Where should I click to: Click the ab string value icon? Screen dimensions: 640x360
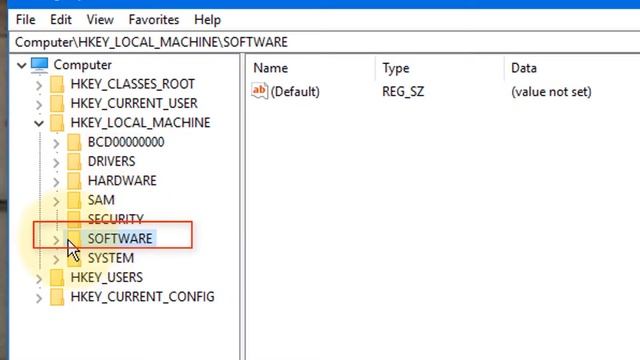coord(260,91)
